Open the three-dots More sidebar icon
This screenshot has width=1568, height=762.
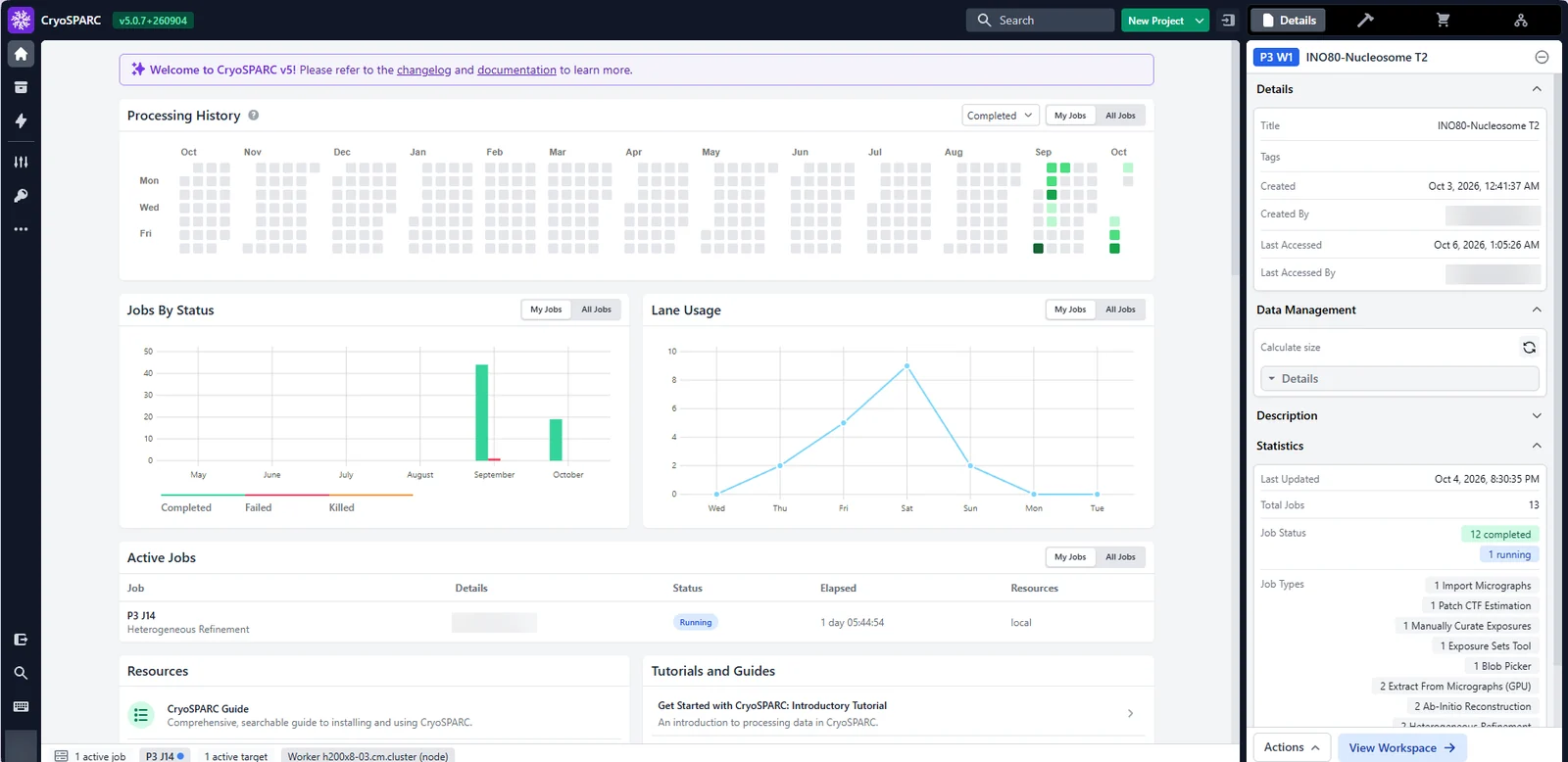(x=21, y=229)
